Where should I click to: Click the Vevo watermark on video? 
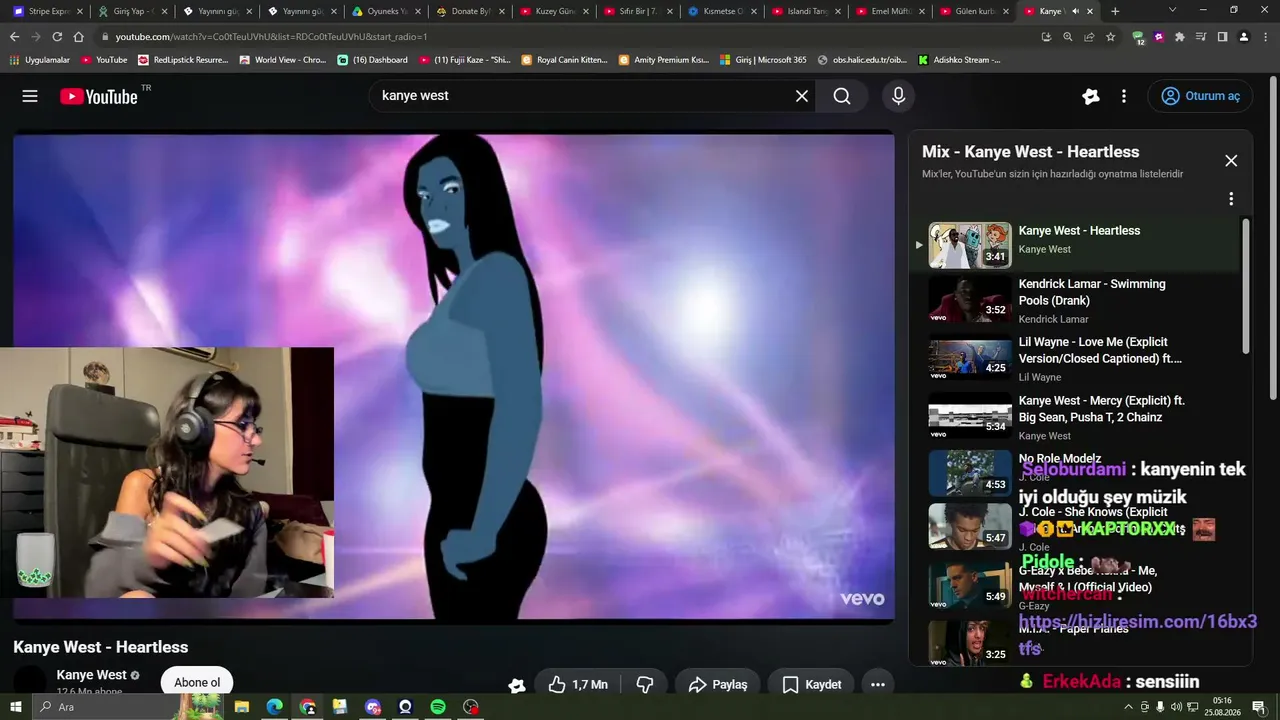click(x=862, y=598)
